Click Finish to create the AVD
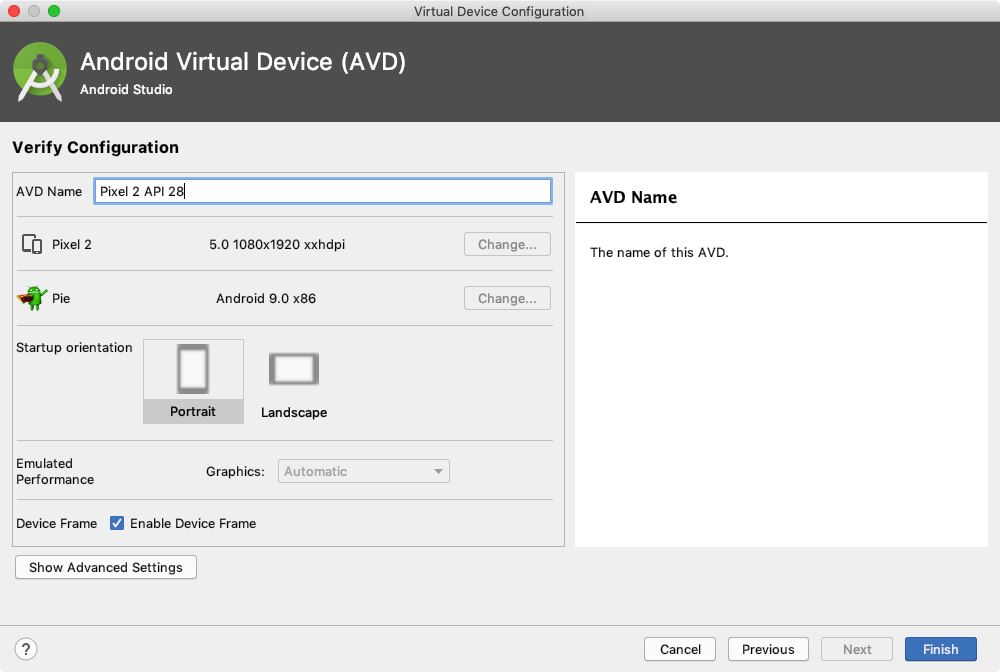This screenshot has width=1000, height=672. click(941, 649)
